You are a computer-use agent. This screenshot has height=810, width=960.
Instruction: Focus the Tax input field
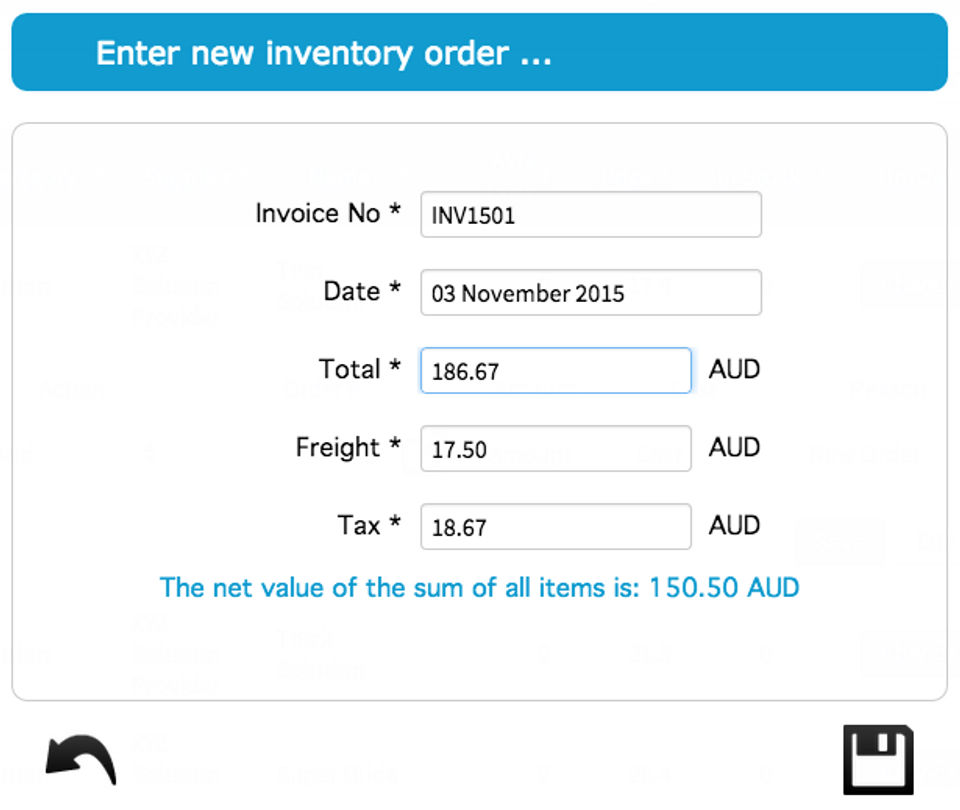point(555,527)
